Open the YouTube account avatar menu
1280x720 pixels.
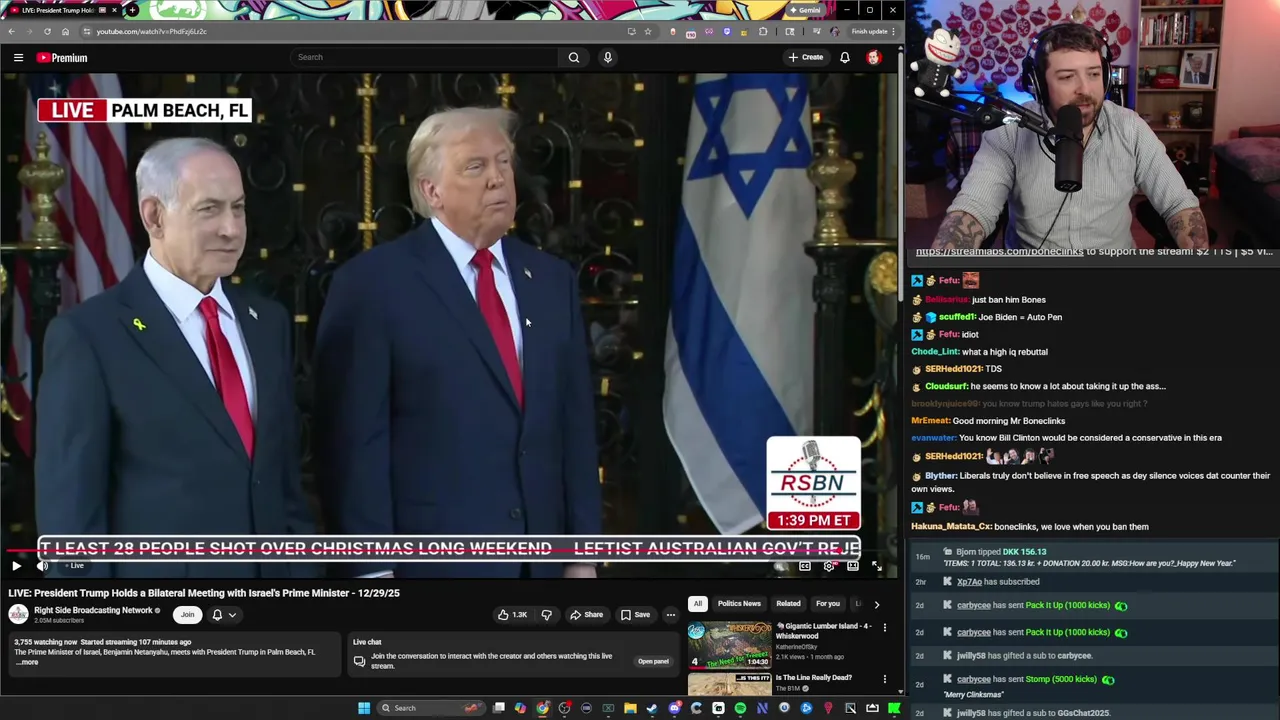pyautogui.click(x=873, y=57)
